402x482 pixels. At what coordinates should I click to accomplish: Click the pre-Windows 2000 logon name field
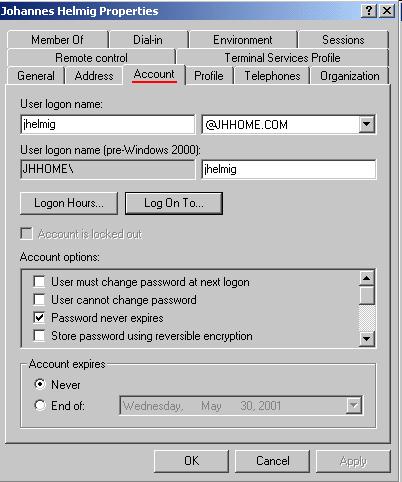[x=289, y=169]
